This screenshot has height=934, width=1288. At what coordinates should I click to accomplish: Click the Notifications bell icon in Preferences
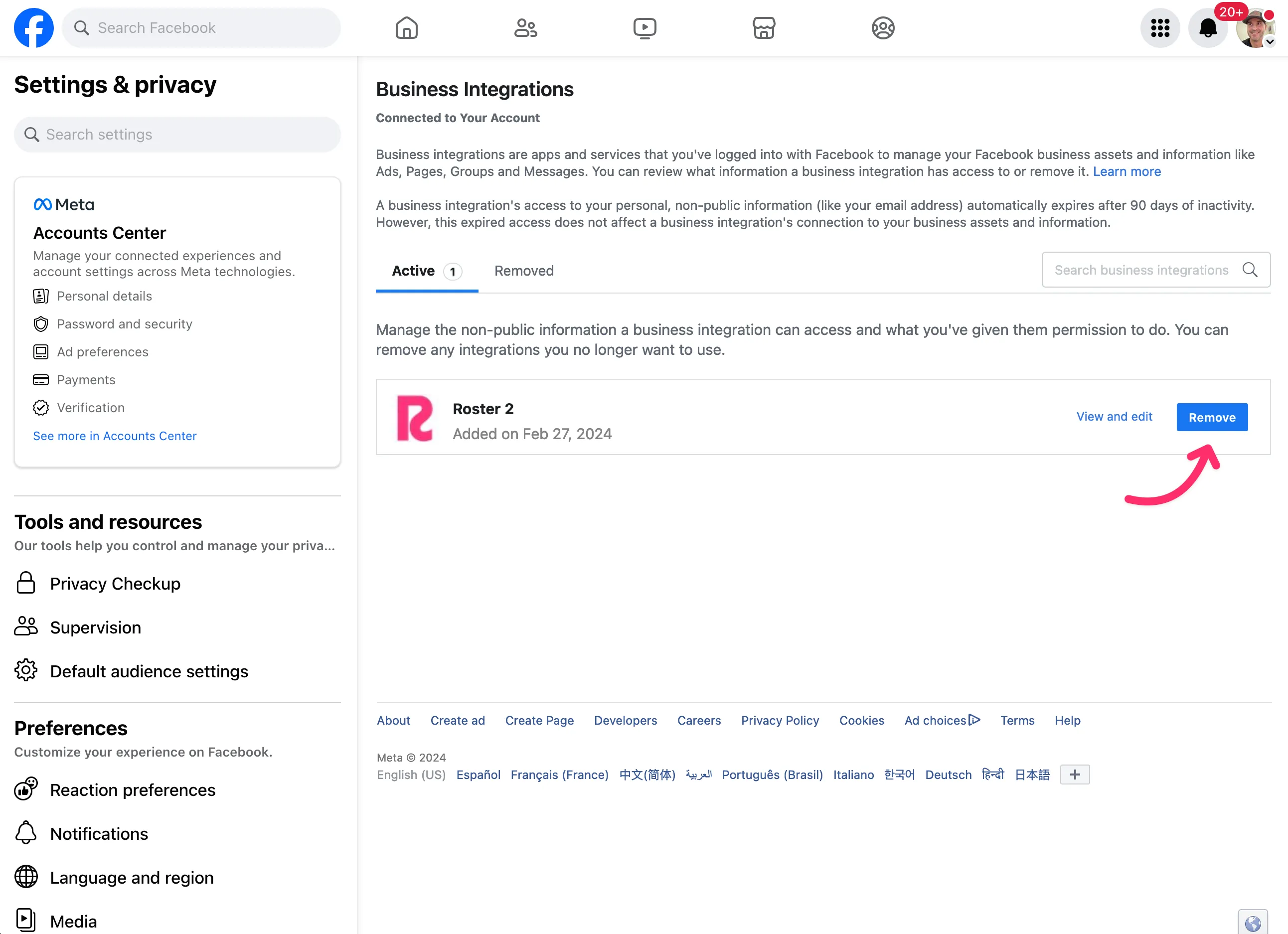tap(26, 833)
